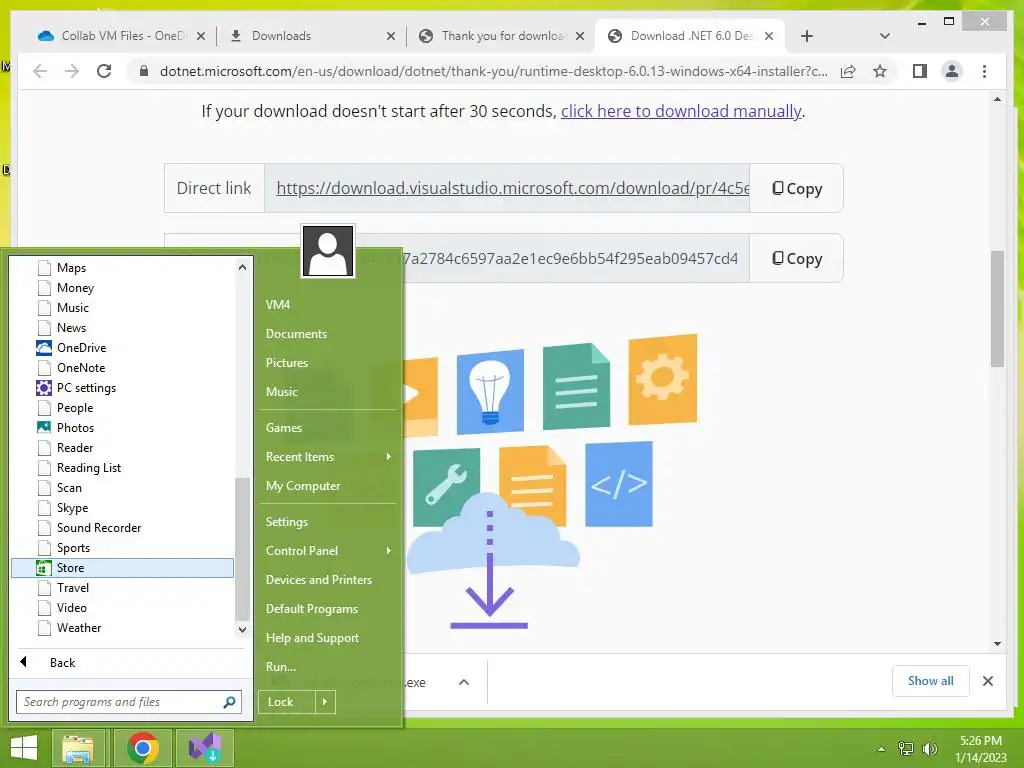Viewport: 1024px width, 768px height.
Task: Open Visual Studio Installer taskbar icon
Action: click(205, 748)
